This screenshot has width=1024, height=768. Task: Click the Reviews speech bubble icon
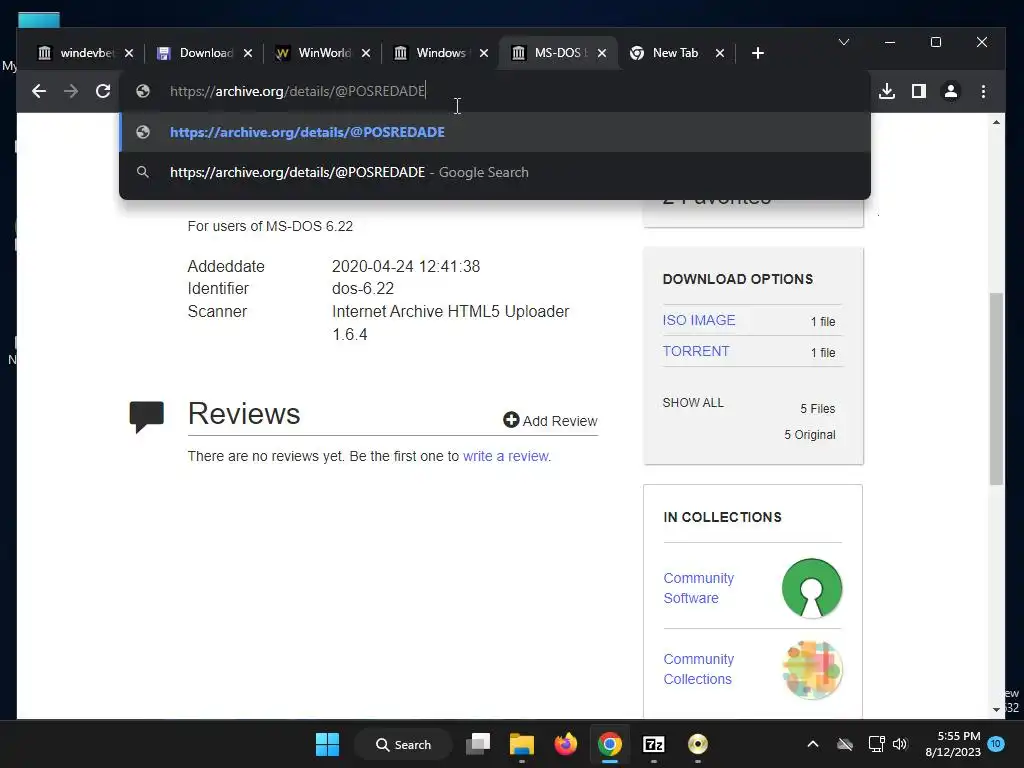coord(146,416)
